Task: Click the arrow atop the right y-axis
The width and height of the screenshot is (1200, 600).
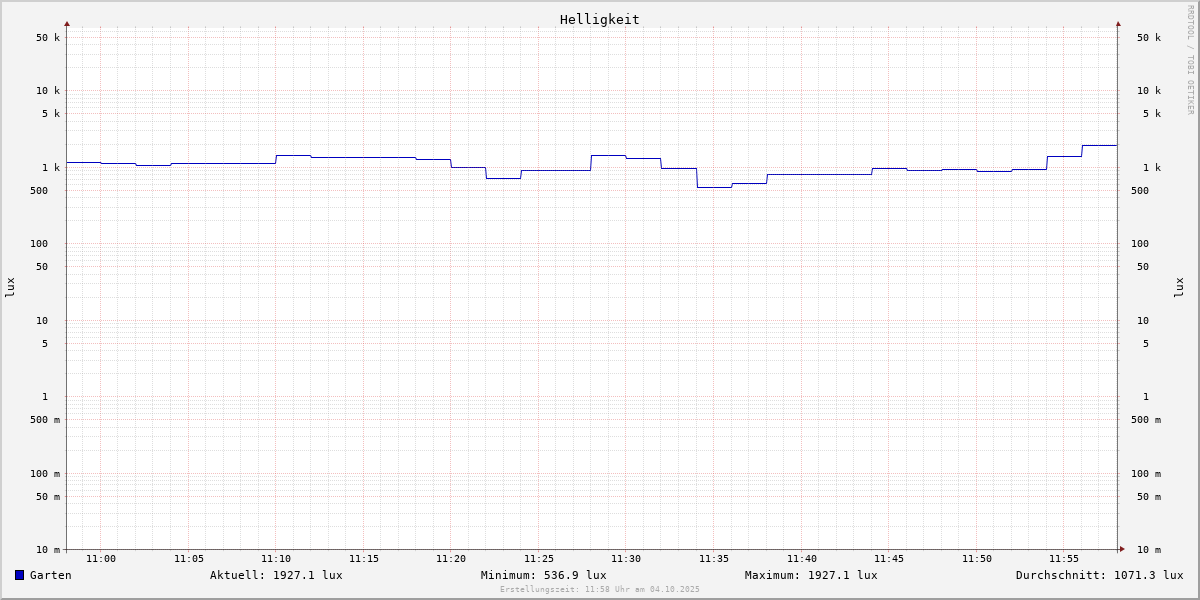Action: tap(1118, 23)
